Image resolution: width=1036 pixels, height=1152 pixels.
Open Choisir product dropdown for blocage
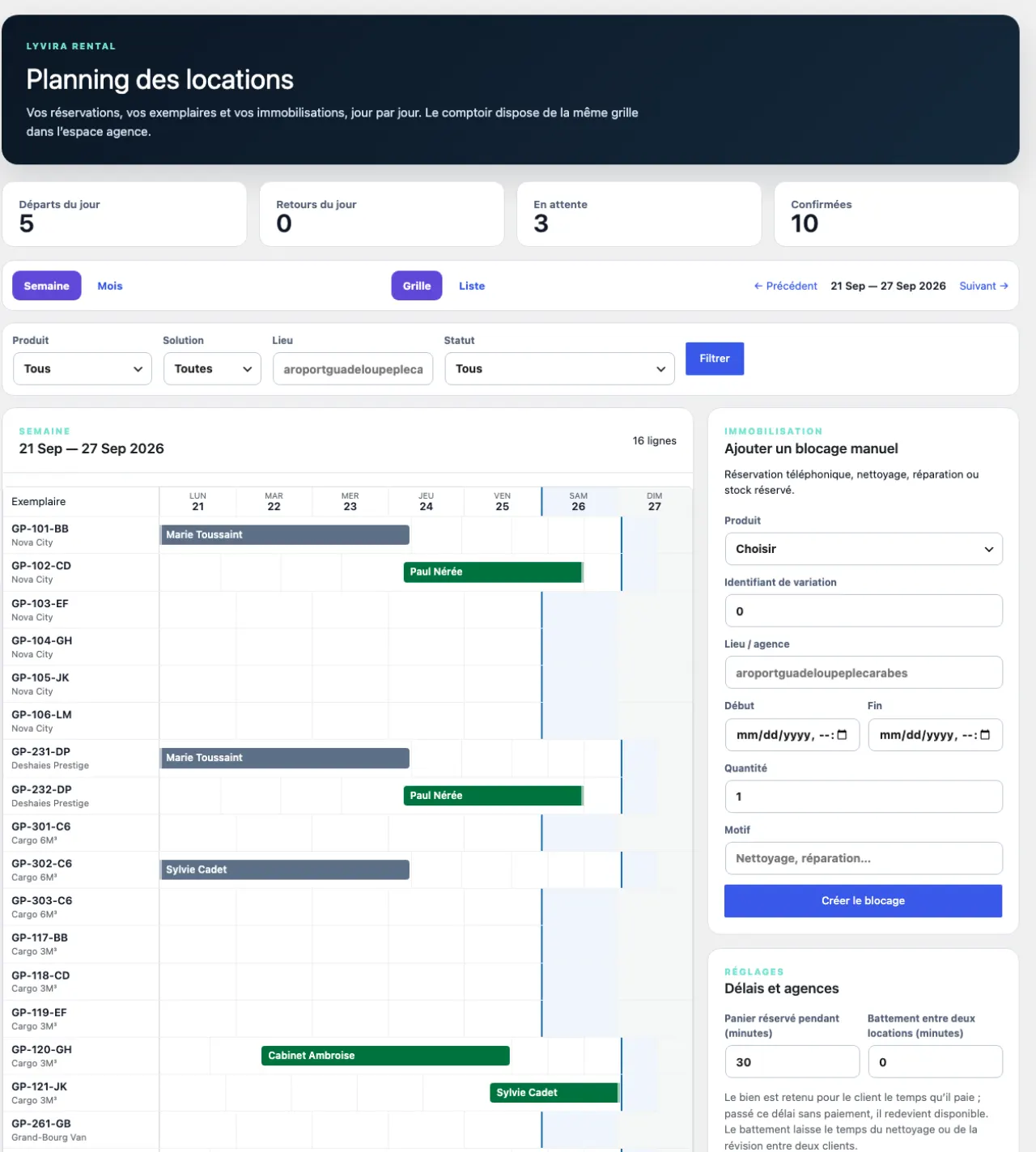coord(864,549)
